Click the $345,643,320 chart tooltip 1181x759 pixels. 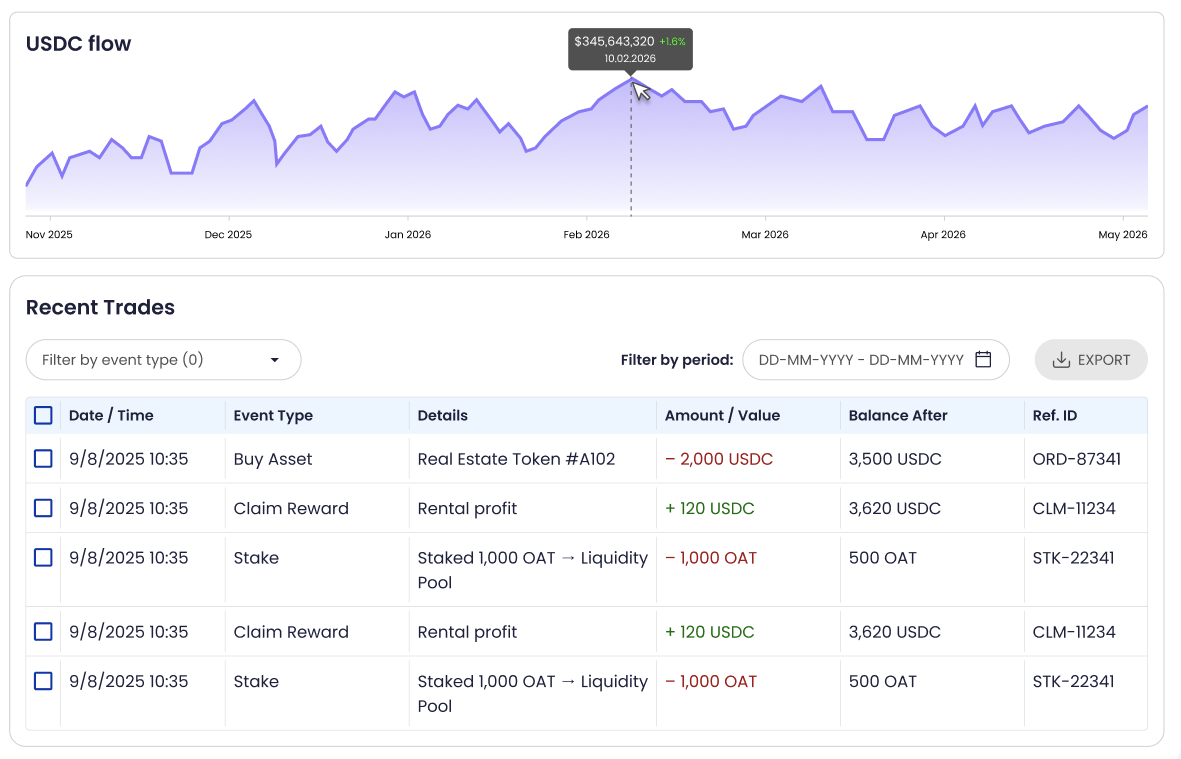pyautogui.click(x=630, y=49)
